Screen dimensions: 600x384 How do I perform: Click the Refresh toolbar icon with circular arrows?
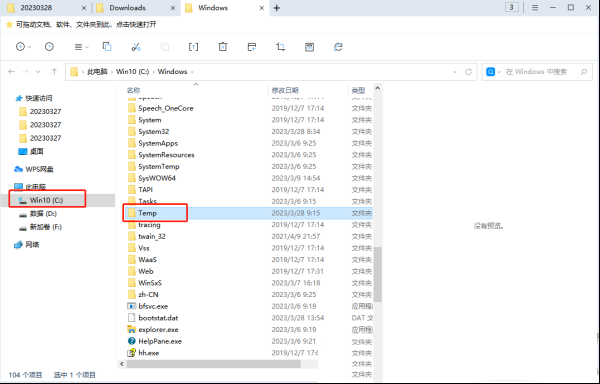pyautogui.click(x=338, y=47)
